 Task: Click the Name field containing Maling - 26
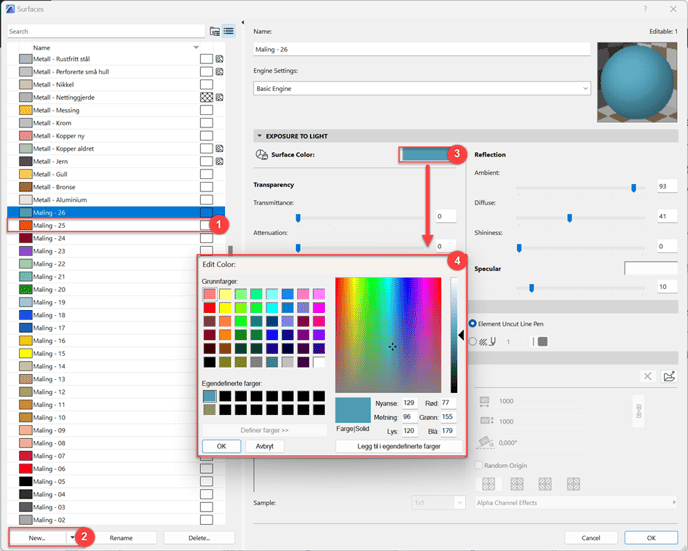click(x=422, y=50)
